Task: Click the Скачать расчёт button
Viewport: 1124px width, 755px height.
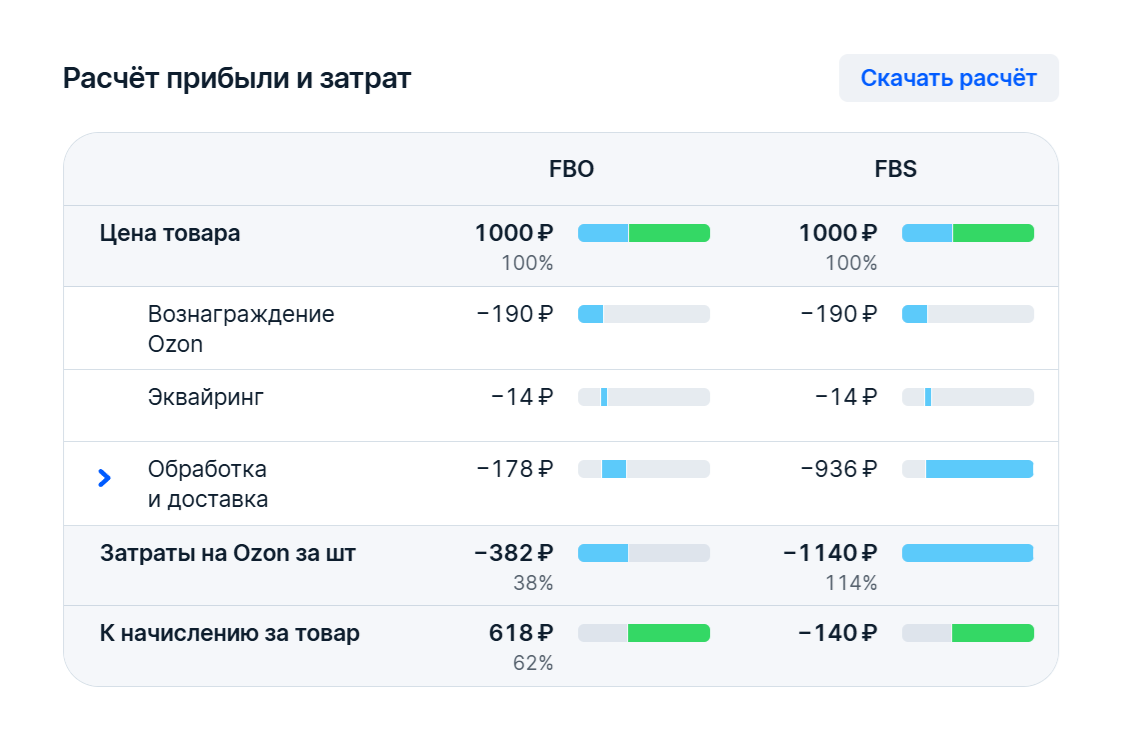Action: (948, 78)
